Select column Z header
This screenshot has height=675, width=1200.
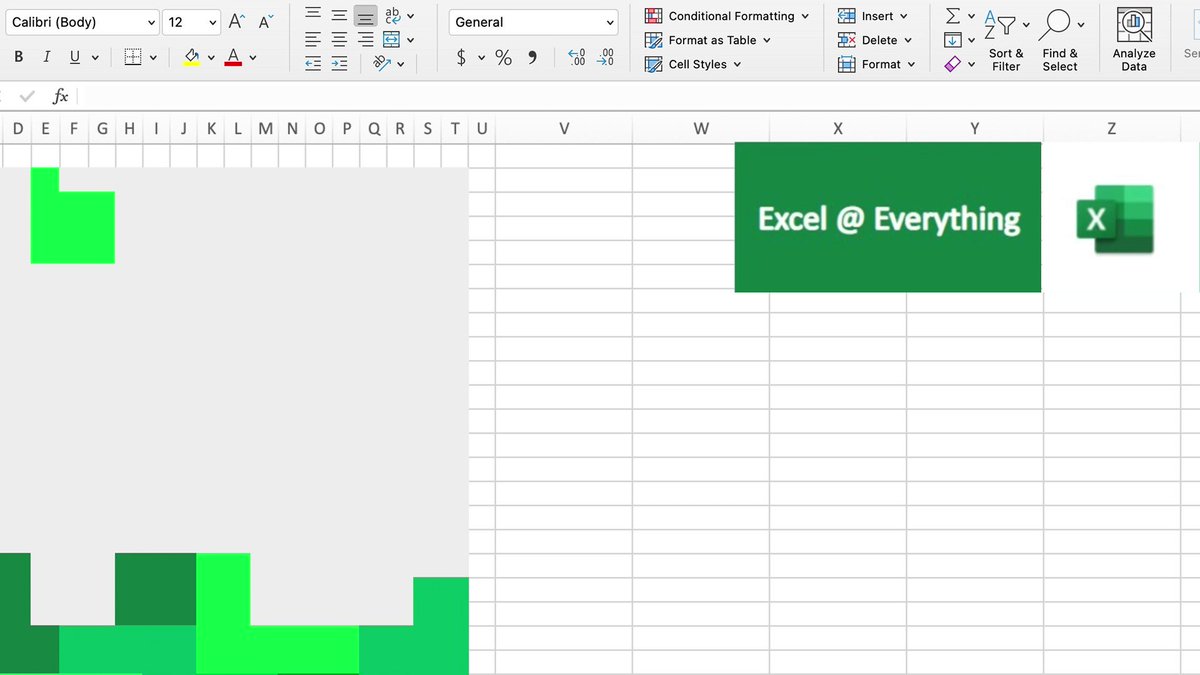click(x=1112, y=128)
